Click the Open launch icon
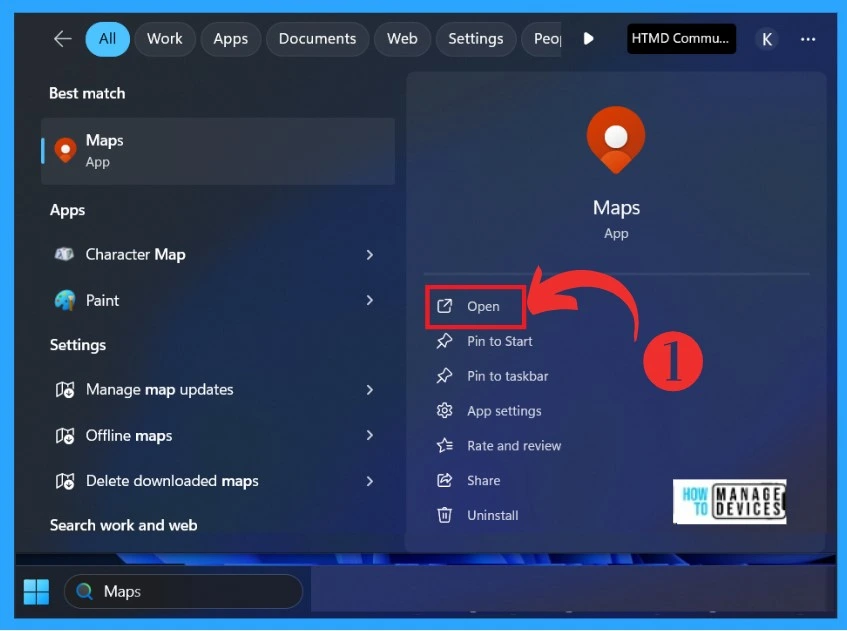 [445, 306]
